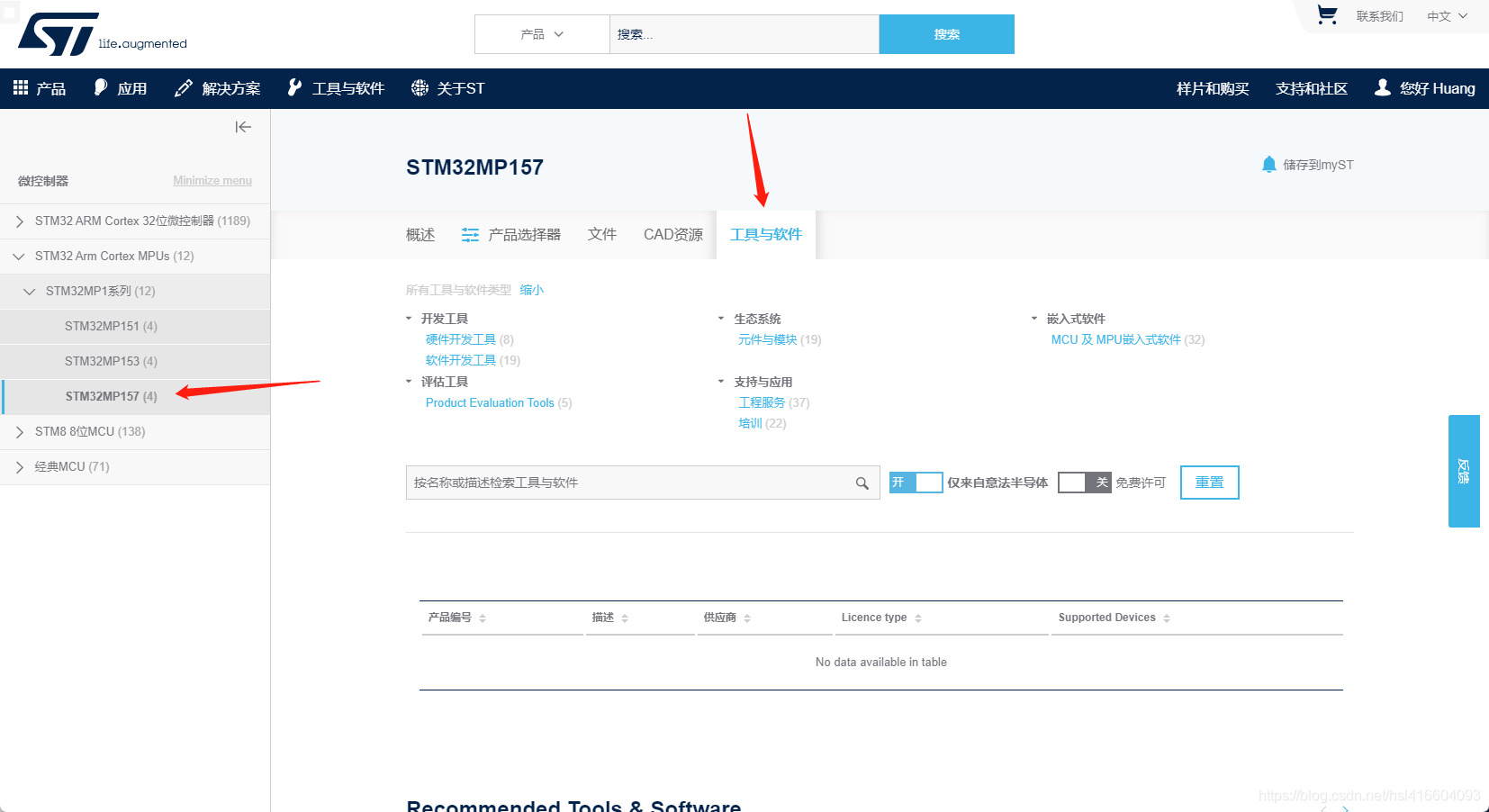Screen dimensions: 1489x812
Task: Collapse the 评估工具 category triangle
Action: point(409,382)
